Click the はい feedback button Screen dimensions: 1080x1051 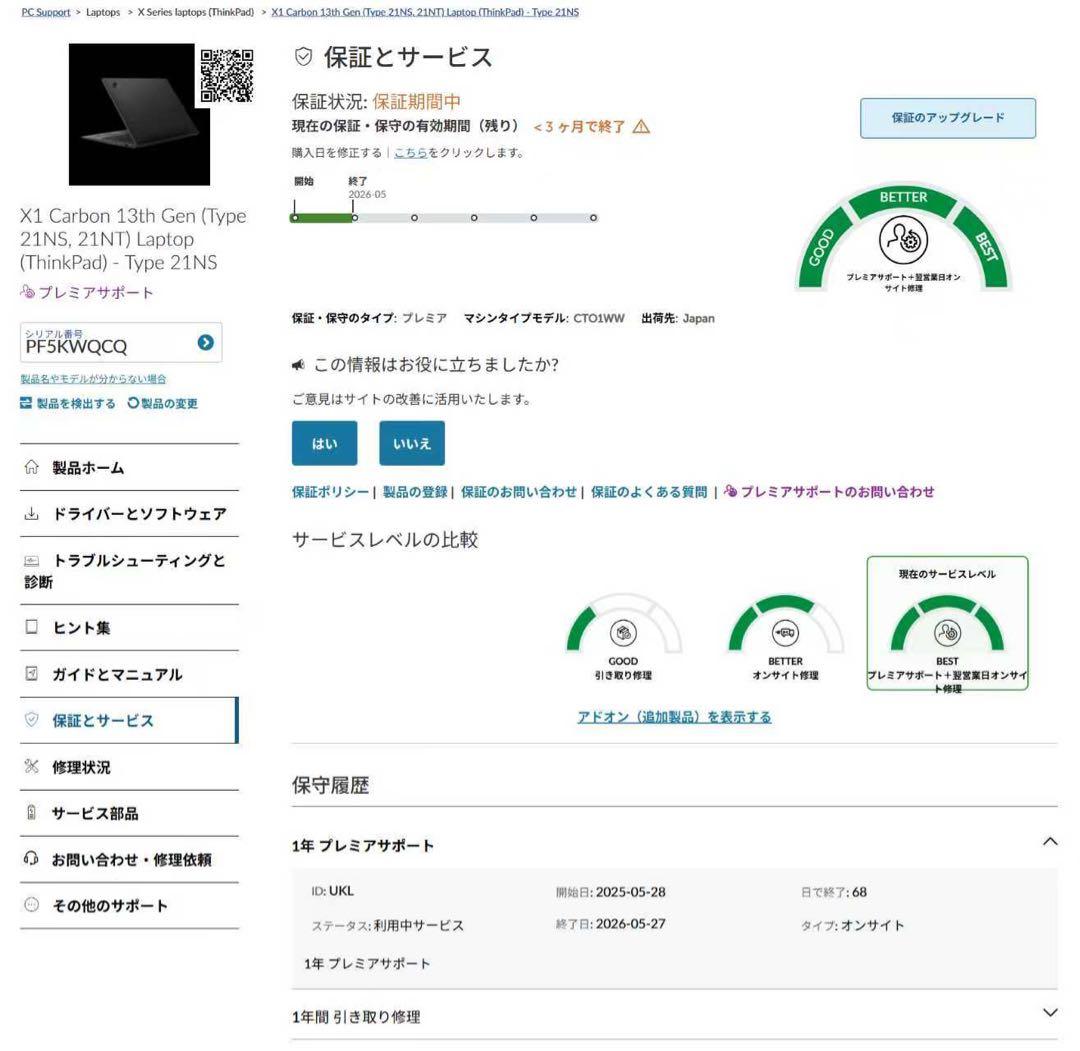tap(324, 443)
